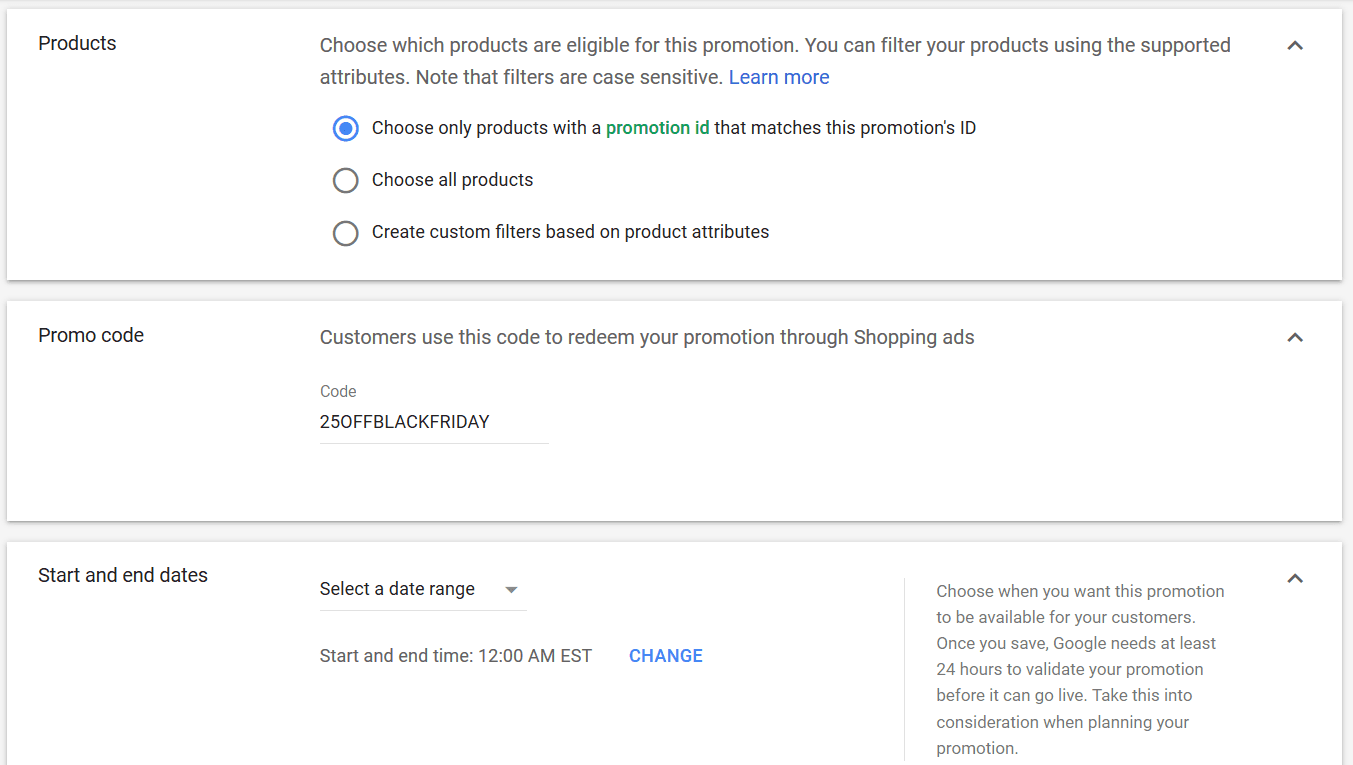
Task: Collapse the Products section with its chevron
Action: coord(1295,46)
